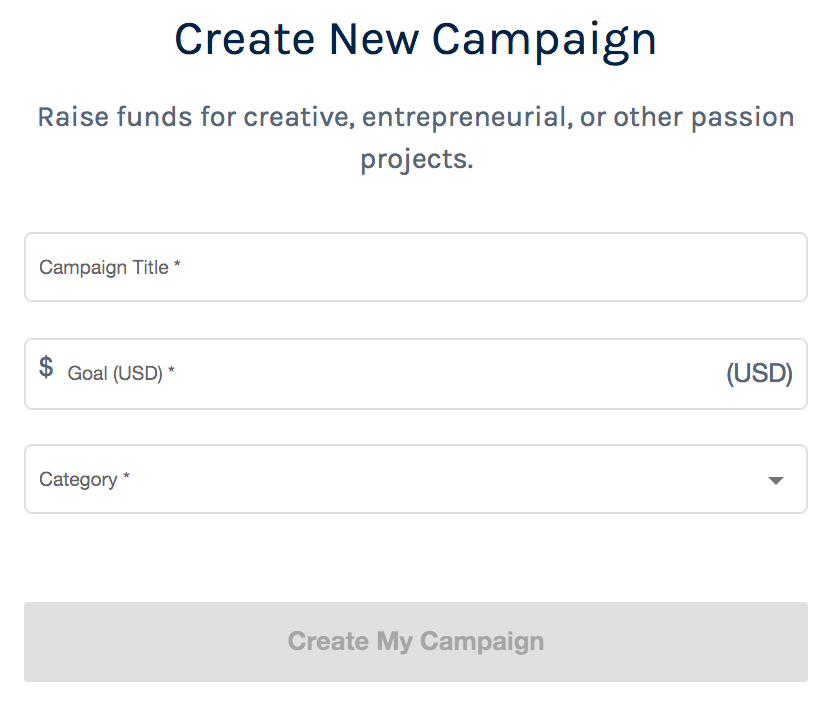Click the (USD) suffix in the goal field
832x704 pixels.
tap(759, 373)
